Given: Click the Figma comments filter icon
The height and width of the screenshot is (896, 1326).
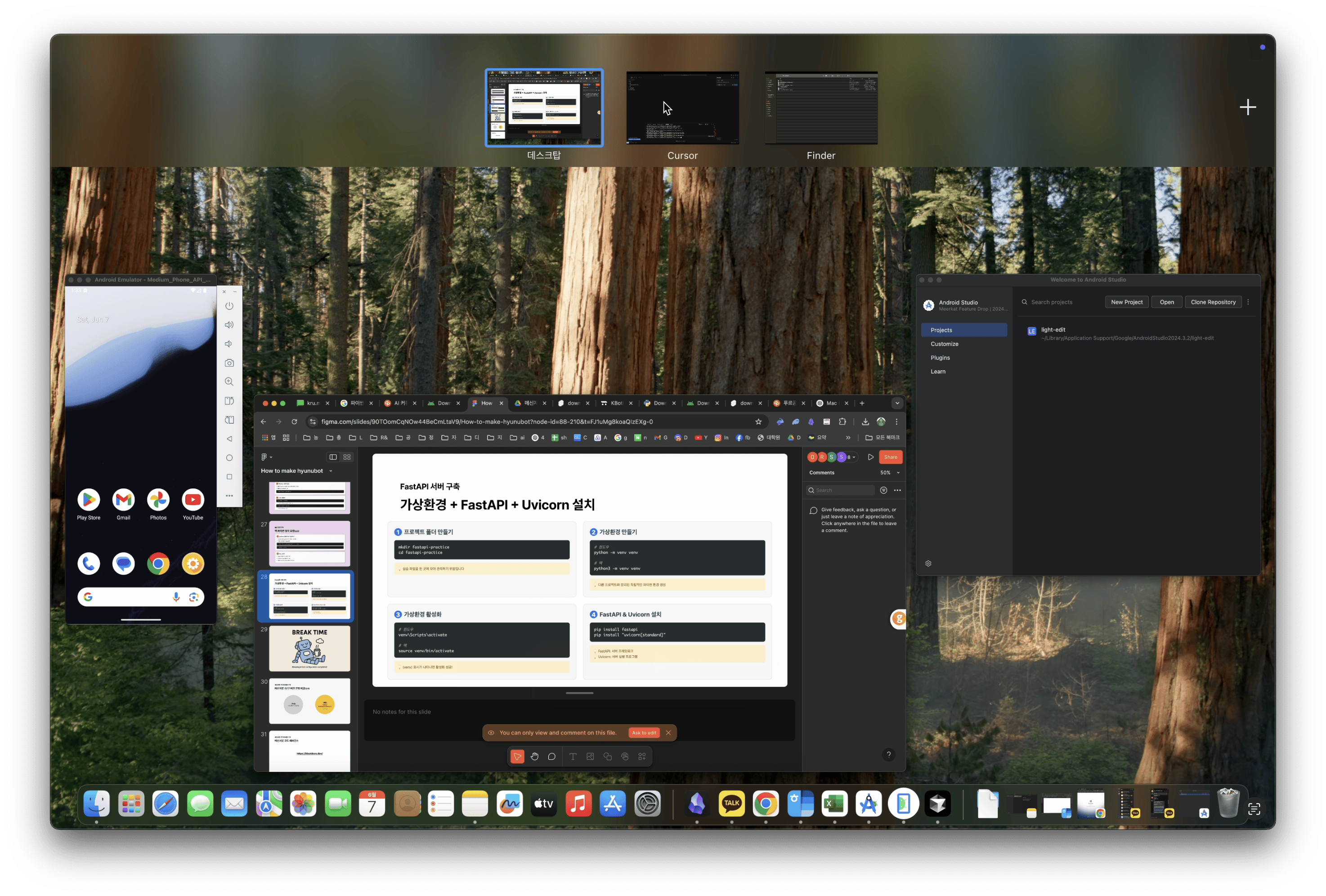Looking at the screenshot, I should (x=883, y=490).
